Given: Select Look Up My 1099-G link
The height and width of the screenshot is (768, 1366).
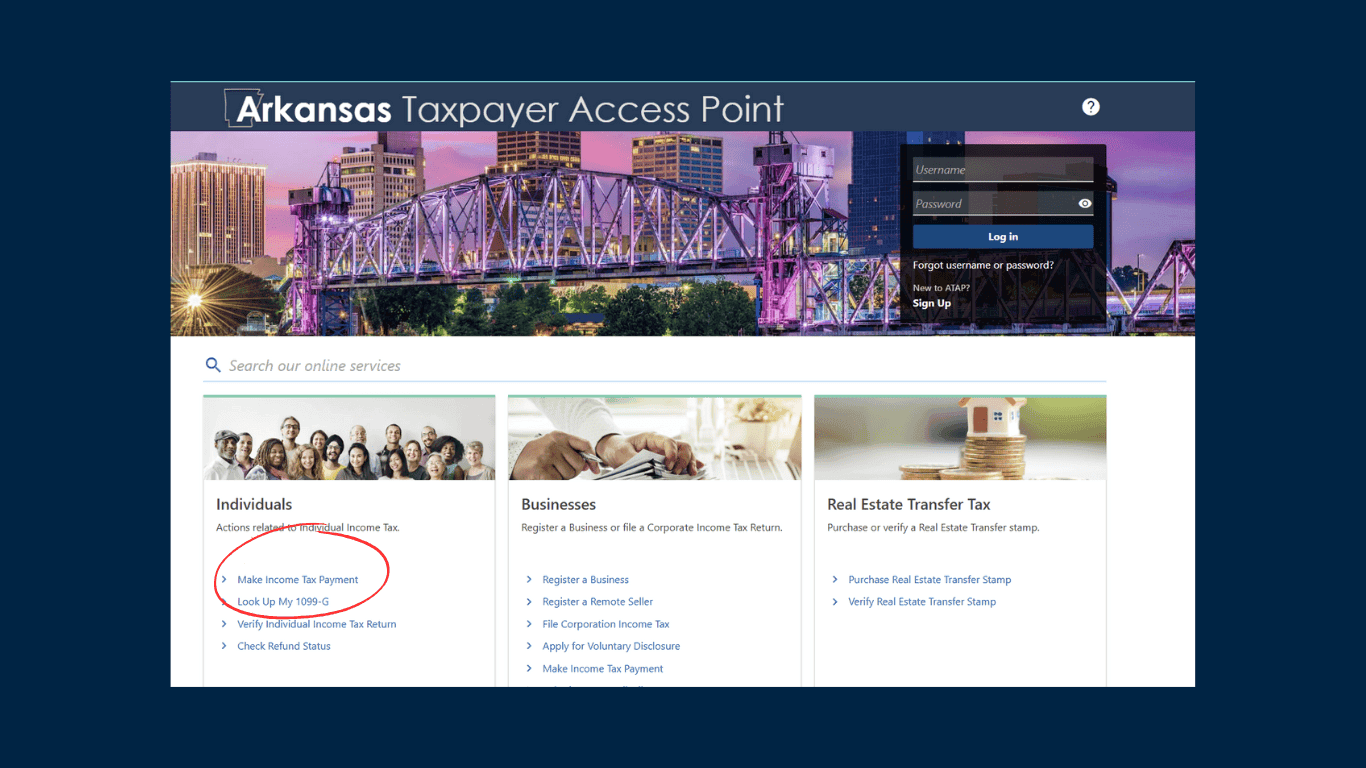Looking at the screenshot, I should [283, 602].
